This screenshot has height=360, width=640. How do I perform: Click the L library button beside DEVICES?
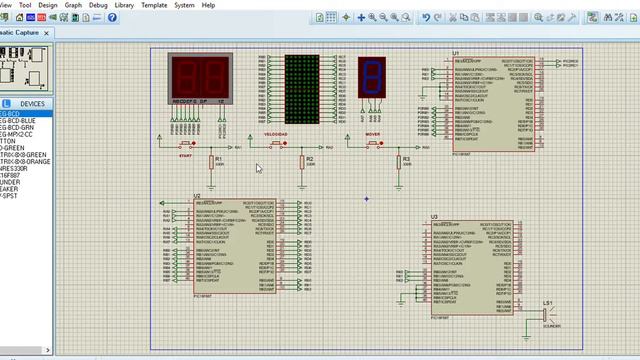click(x=6, y=104)
